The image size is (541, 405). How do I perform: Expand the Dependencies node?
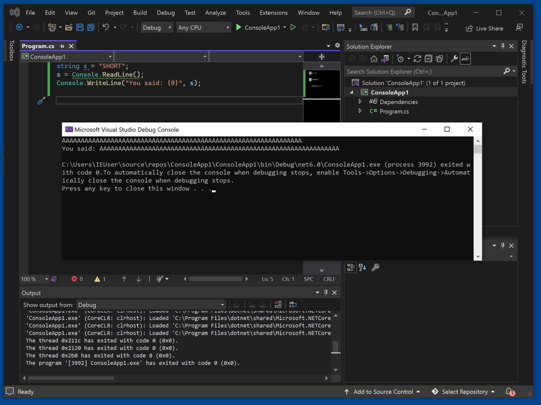[x=360, y=102]
